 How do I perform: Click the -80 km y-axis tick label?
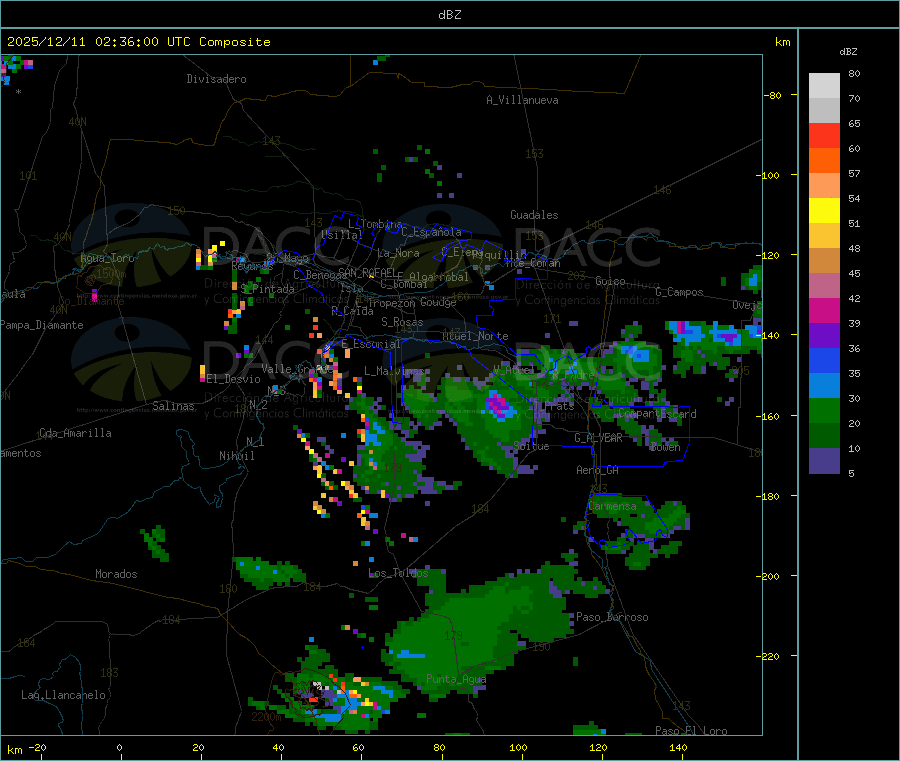[773, 95]
